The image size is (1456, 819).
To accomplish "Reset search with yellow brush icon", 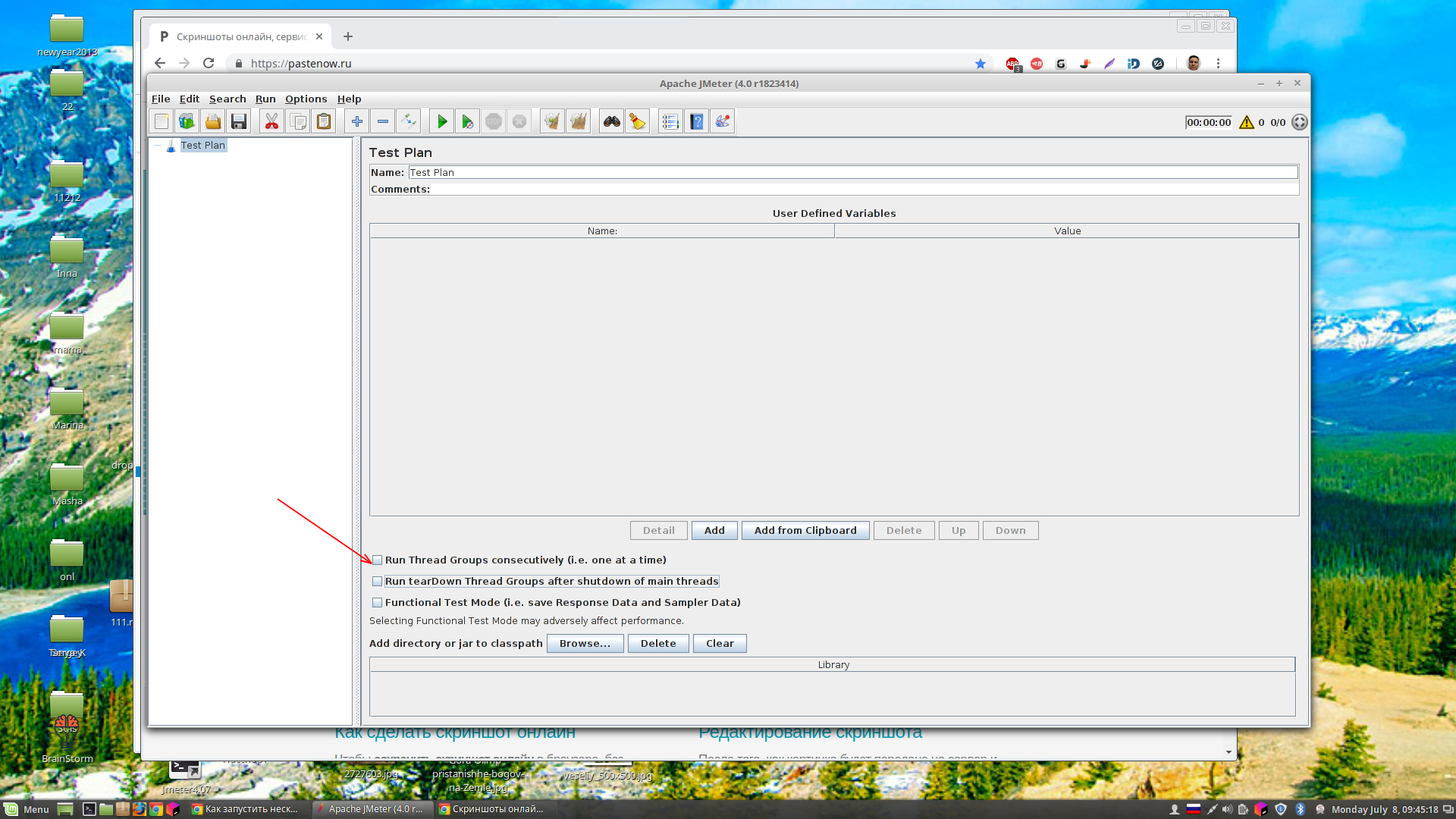I will pyautogui.click(x=638, y=121).
